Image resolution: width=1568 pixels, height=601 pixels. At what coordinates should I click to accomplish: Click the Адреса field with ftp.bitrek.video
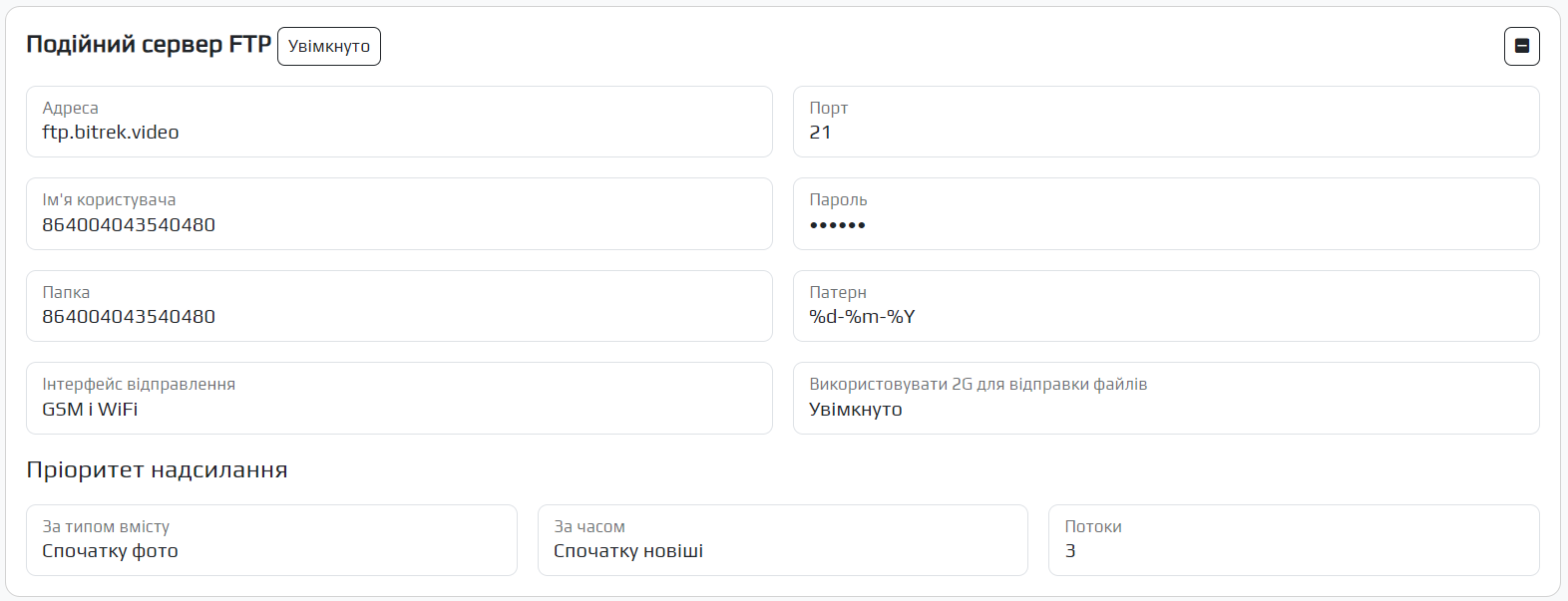(x=399, y=122)
